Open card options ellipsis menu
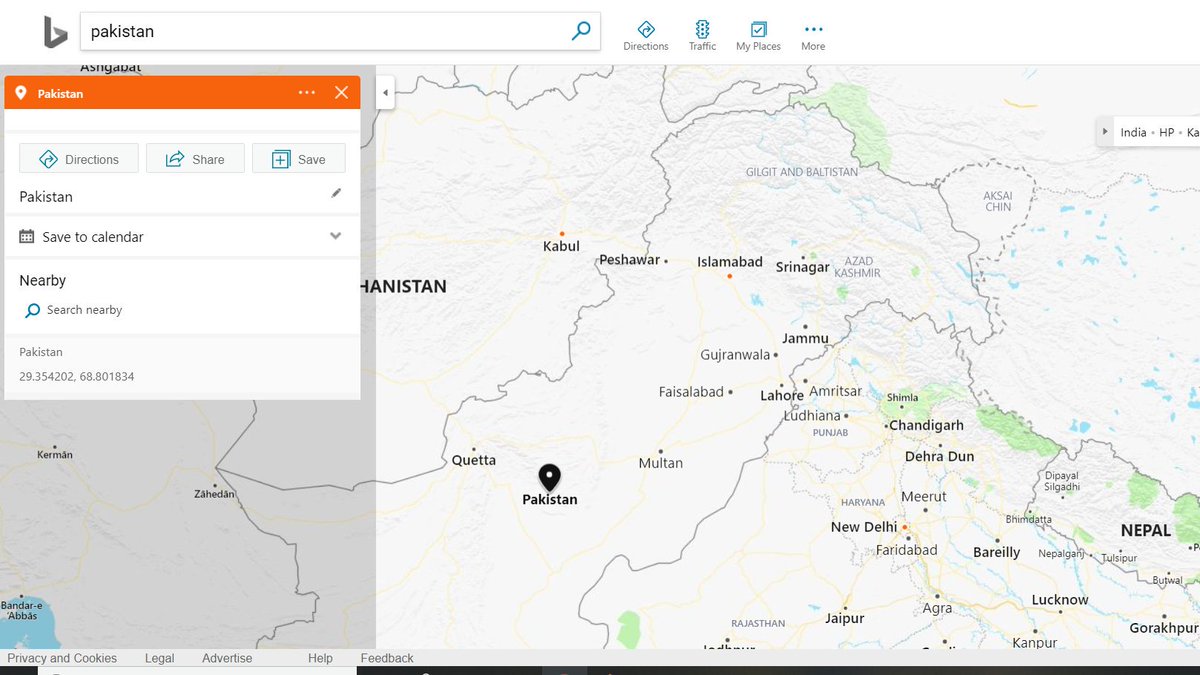Screen dimensions: 1200x675 pyautogui.click(x=307, y=93)
